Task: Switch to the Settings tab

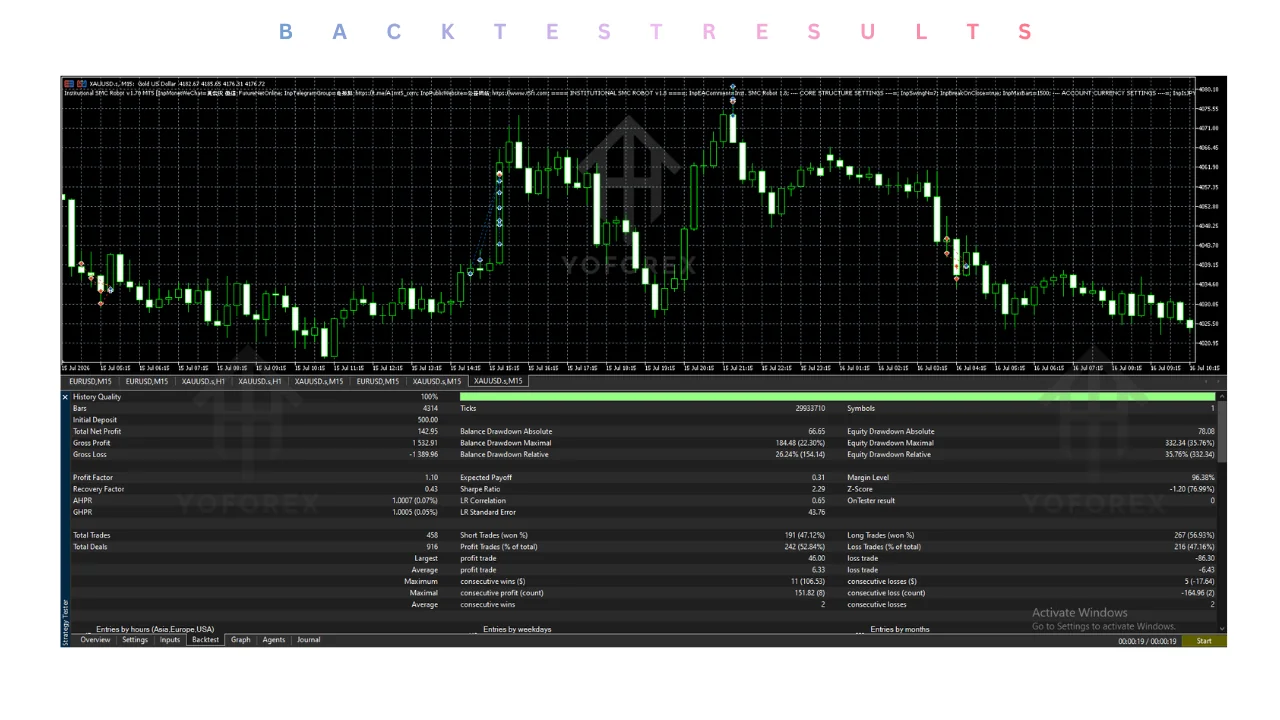Action: 135,640
